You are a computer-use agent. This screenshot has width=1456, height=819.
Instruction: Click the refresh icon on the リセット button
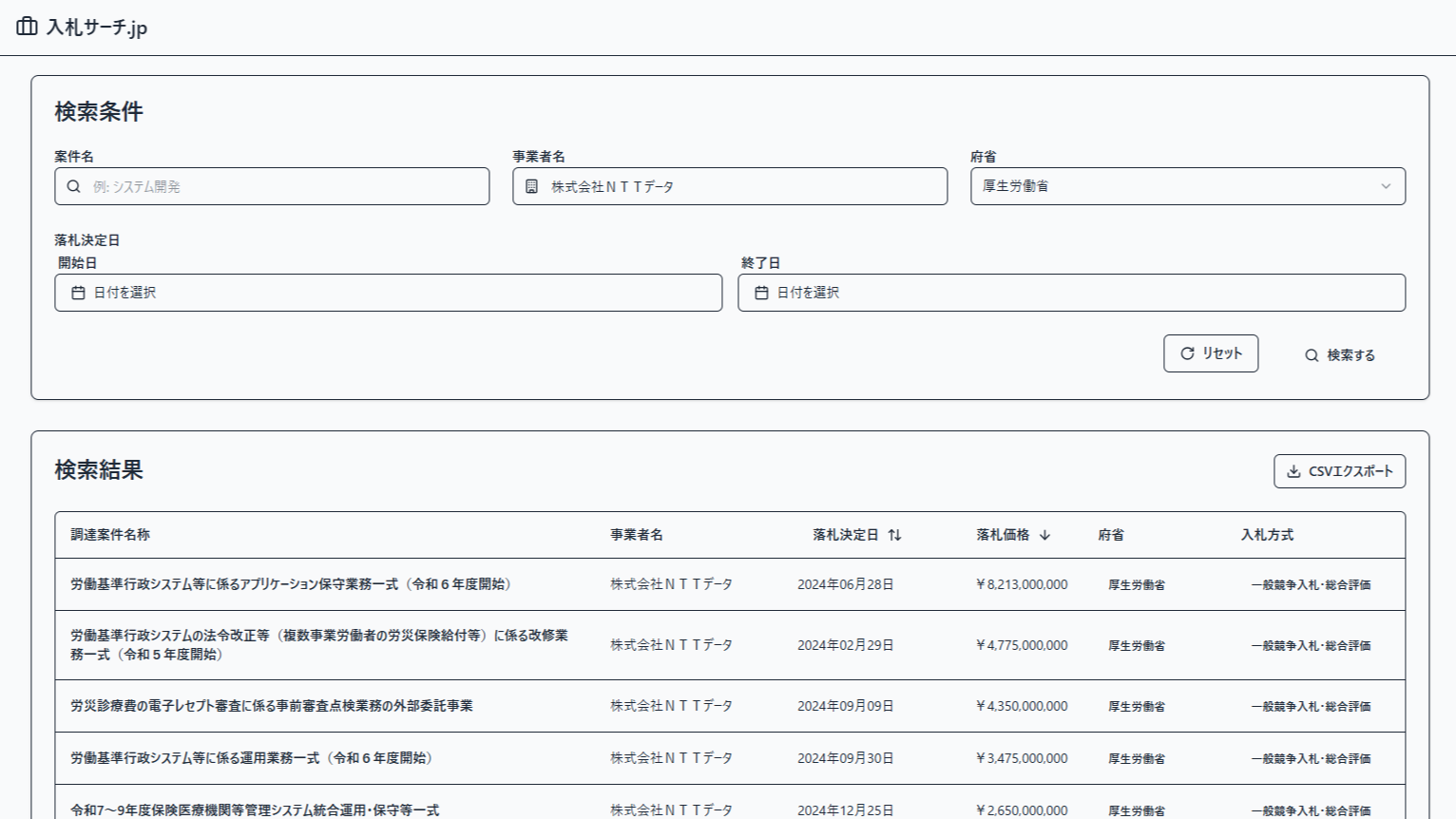(x=1186, y=352)
